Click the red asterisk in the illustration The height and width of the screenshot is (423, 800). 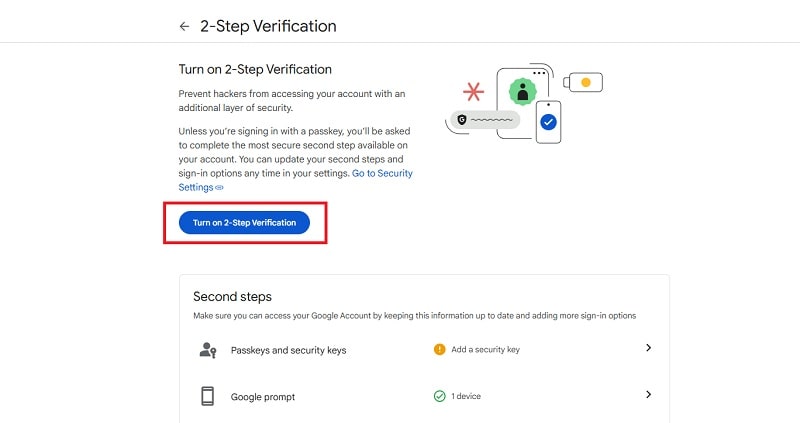point(473,92)
